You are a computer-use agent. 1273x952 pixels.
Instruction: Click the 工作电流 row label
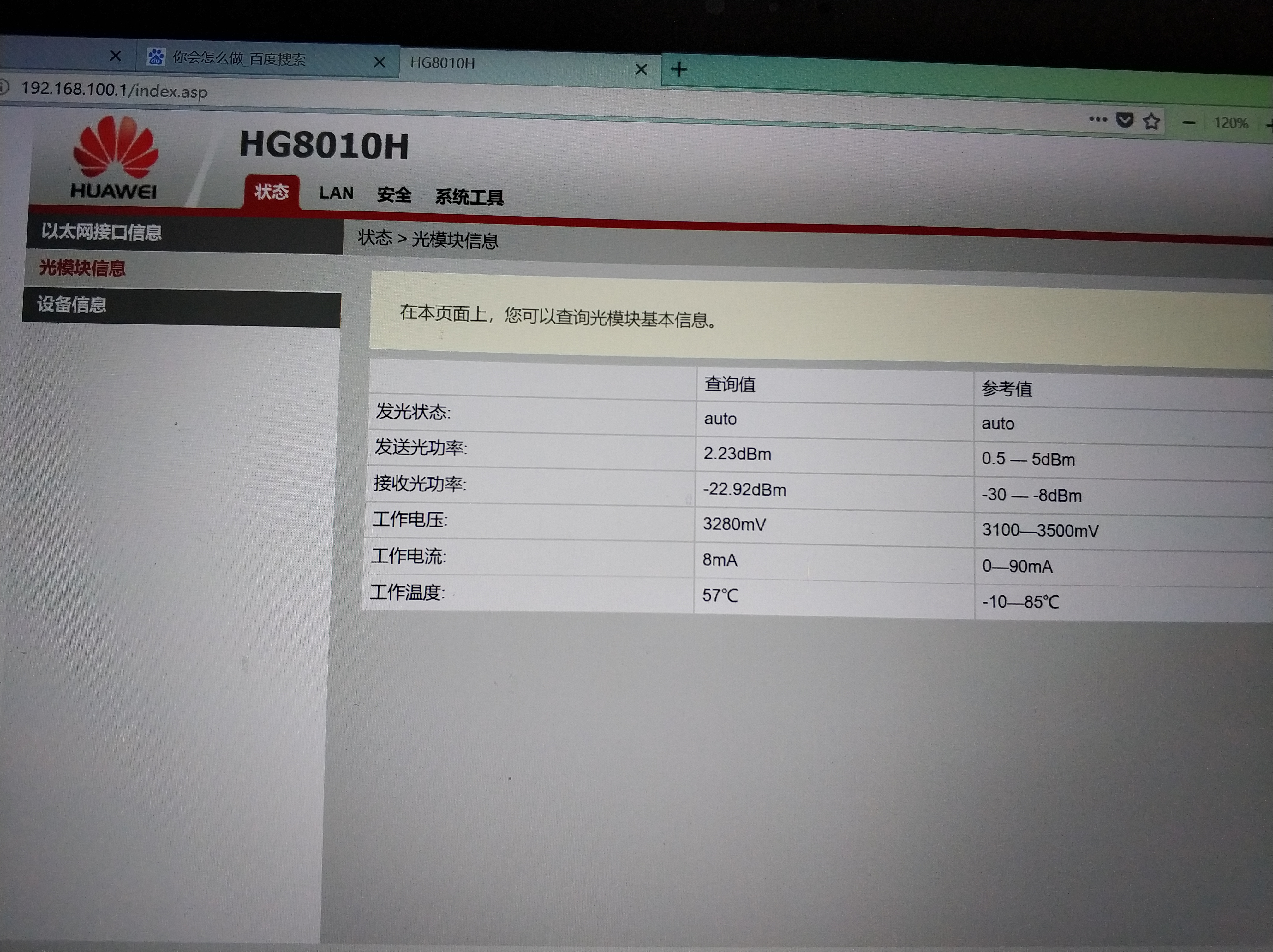(409, 556)
